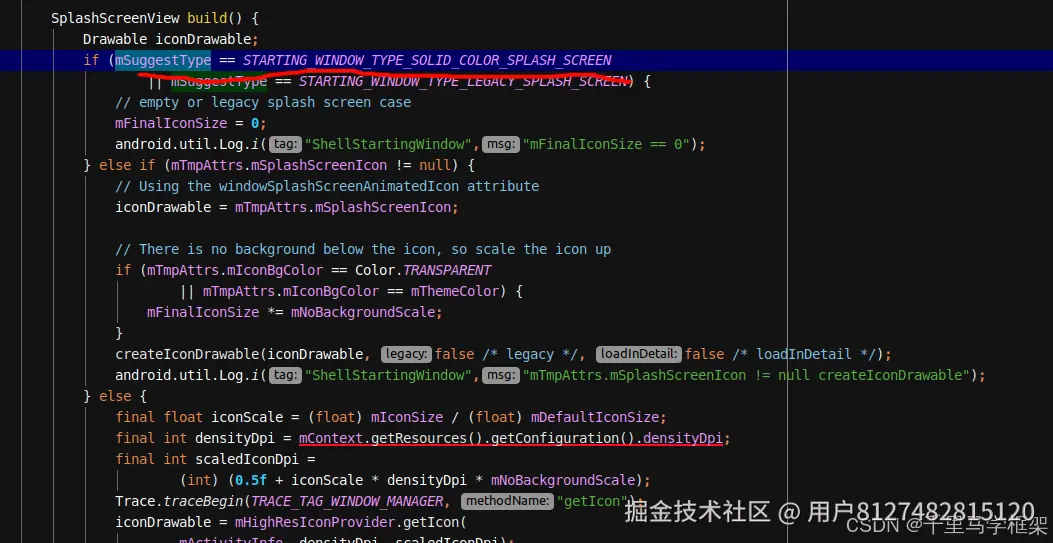
Task: Click the createIconDrawable( method call
Action: coord(191,354)
